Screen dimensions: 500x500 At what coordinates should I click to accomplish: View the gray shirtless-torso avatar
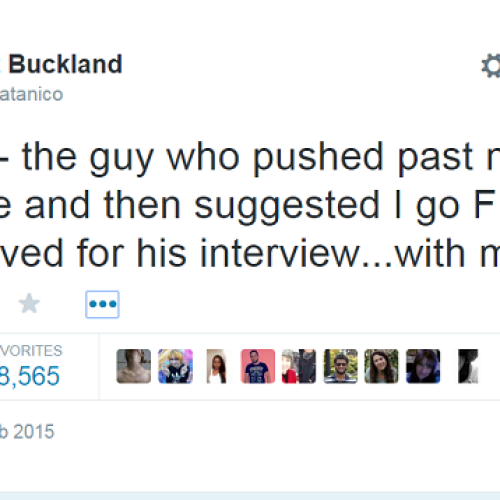click(134, 366)
